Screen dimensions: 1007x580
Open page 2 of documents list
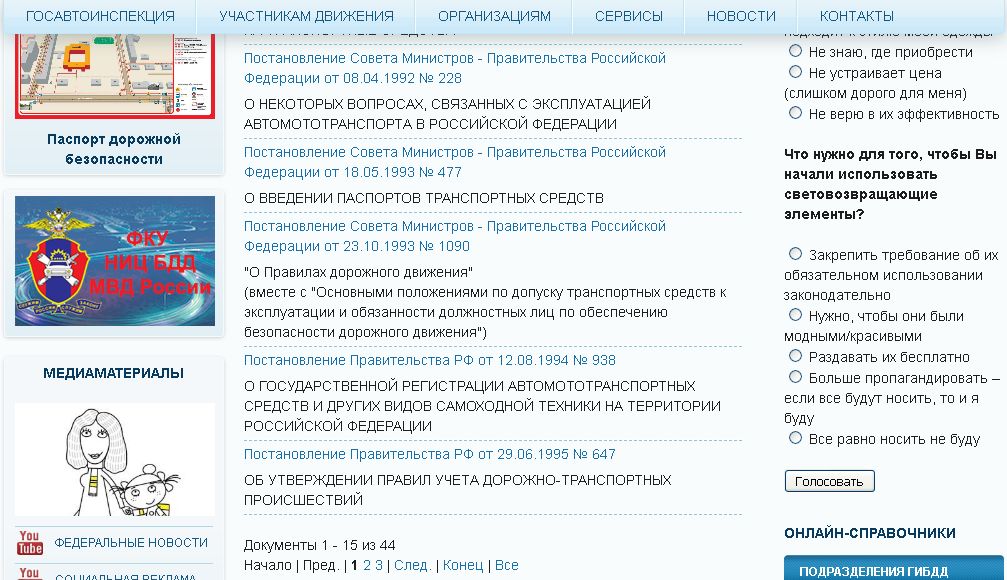(x=367, y=565)
